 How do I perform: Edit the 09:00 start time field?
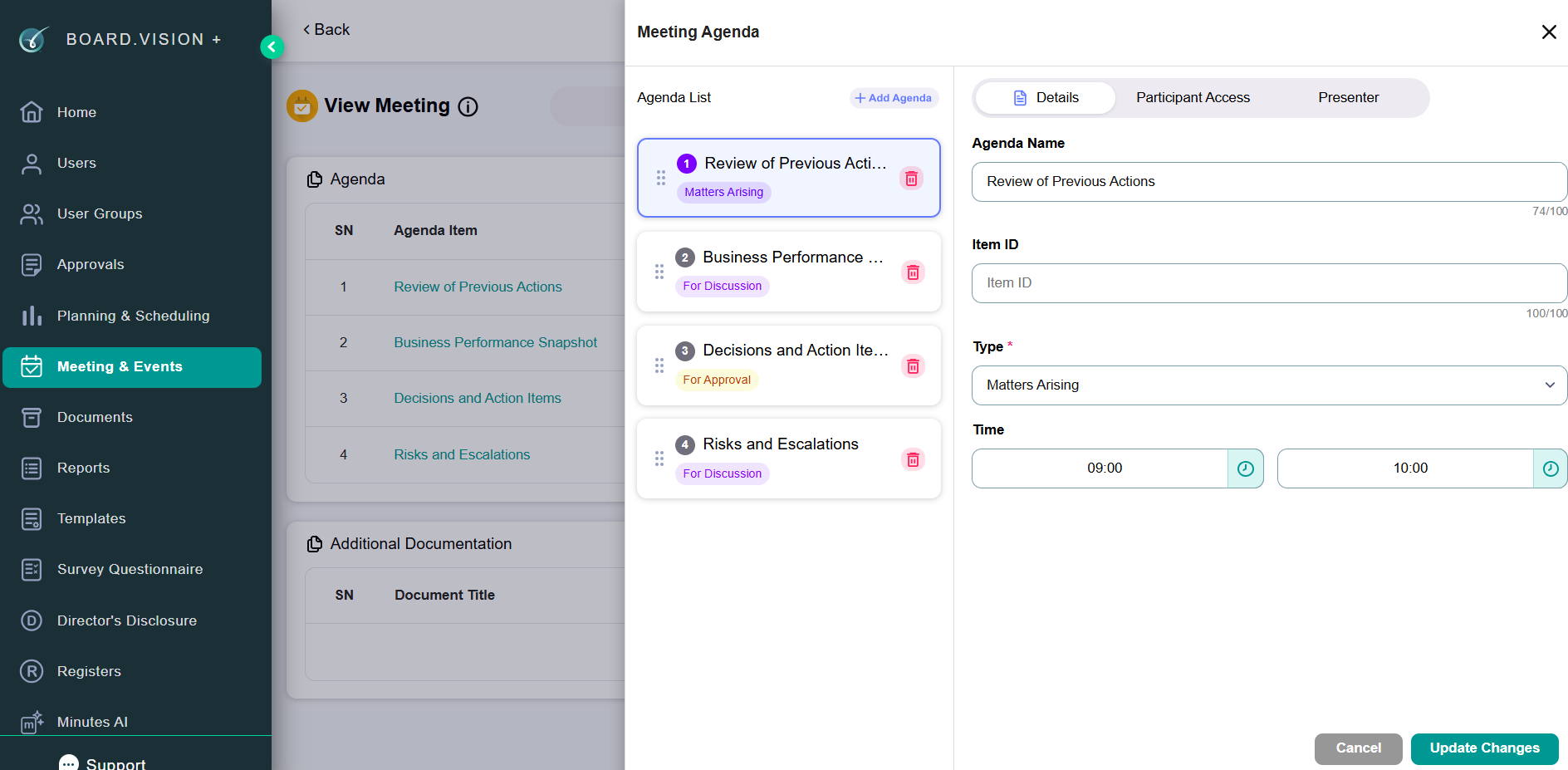[1100, 468]
